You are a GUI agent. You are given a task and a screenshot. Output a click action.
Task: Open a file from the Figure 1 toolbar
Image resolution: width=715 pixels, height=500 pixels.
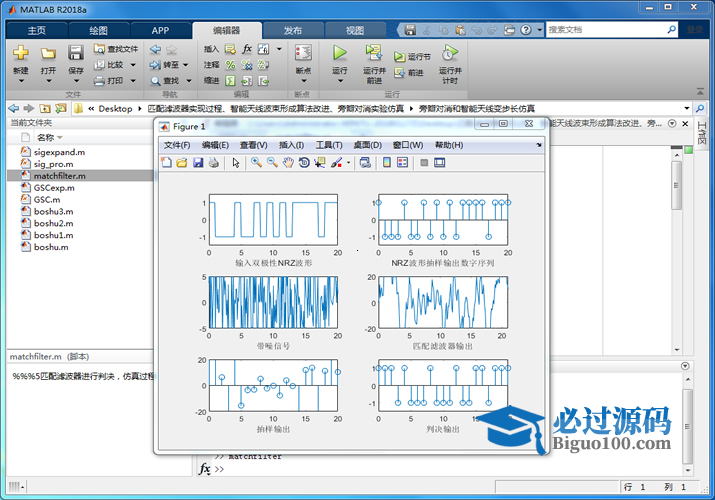tap(182, 163)
